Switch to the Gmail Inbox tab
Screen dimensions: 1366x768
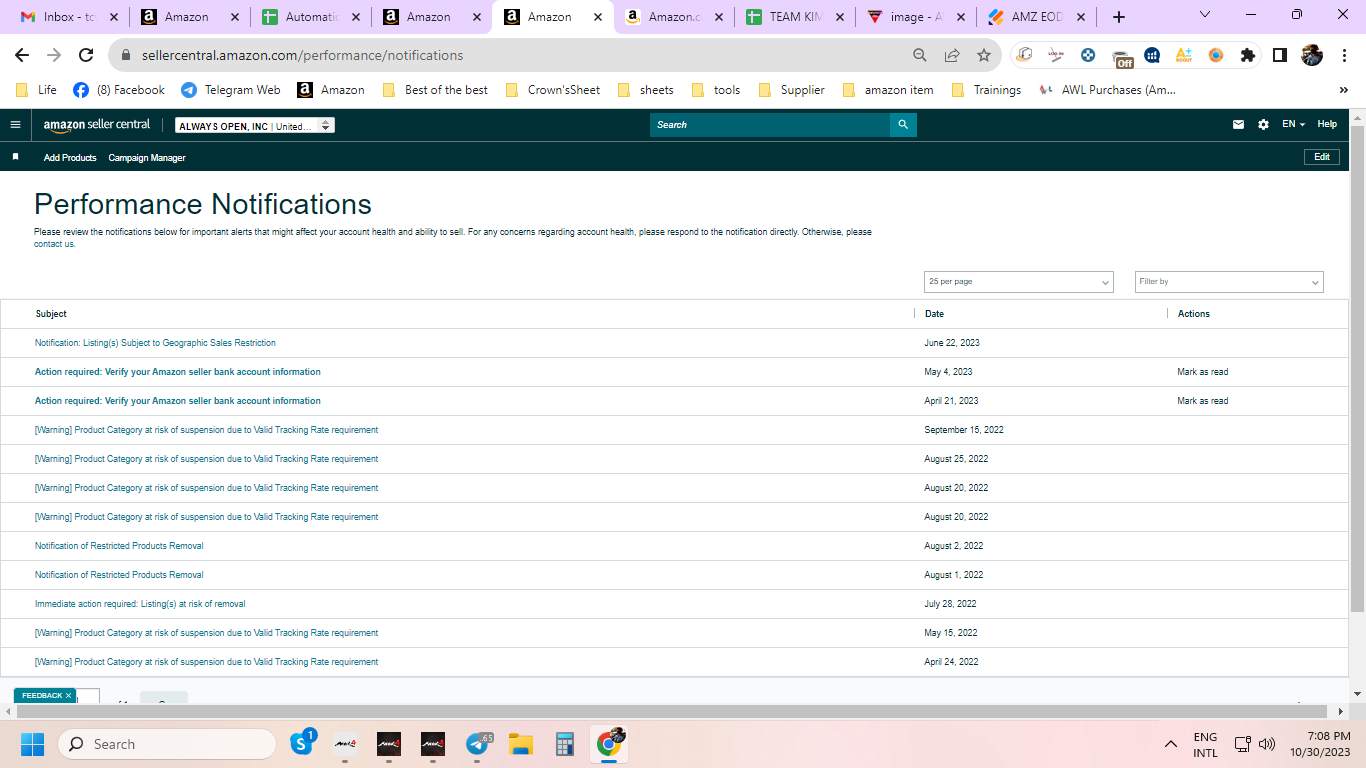(x=69, y=17)
